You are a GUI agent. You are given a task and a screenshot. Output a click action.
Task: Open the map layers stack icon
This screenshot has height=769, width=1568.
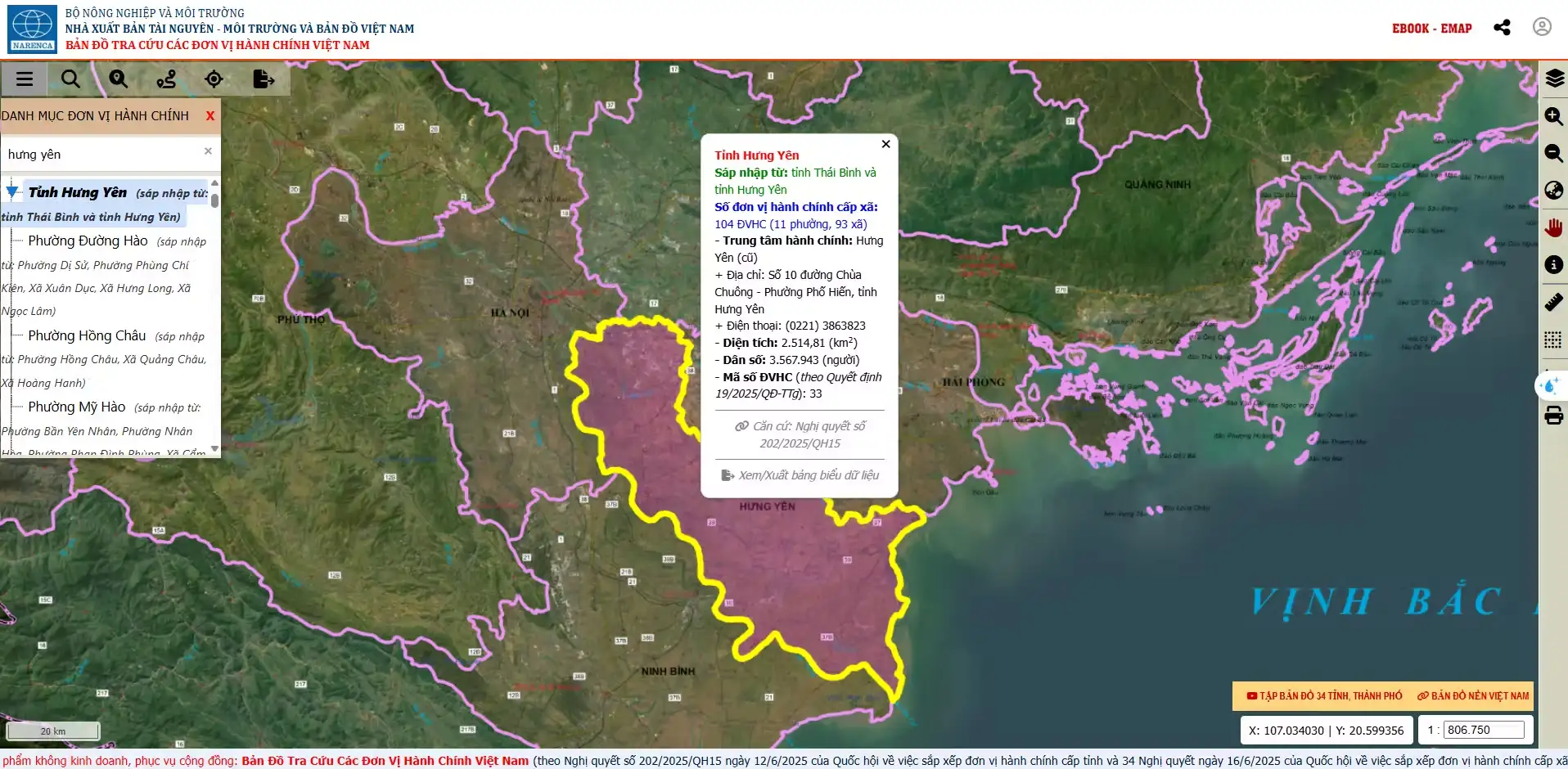1554,79
